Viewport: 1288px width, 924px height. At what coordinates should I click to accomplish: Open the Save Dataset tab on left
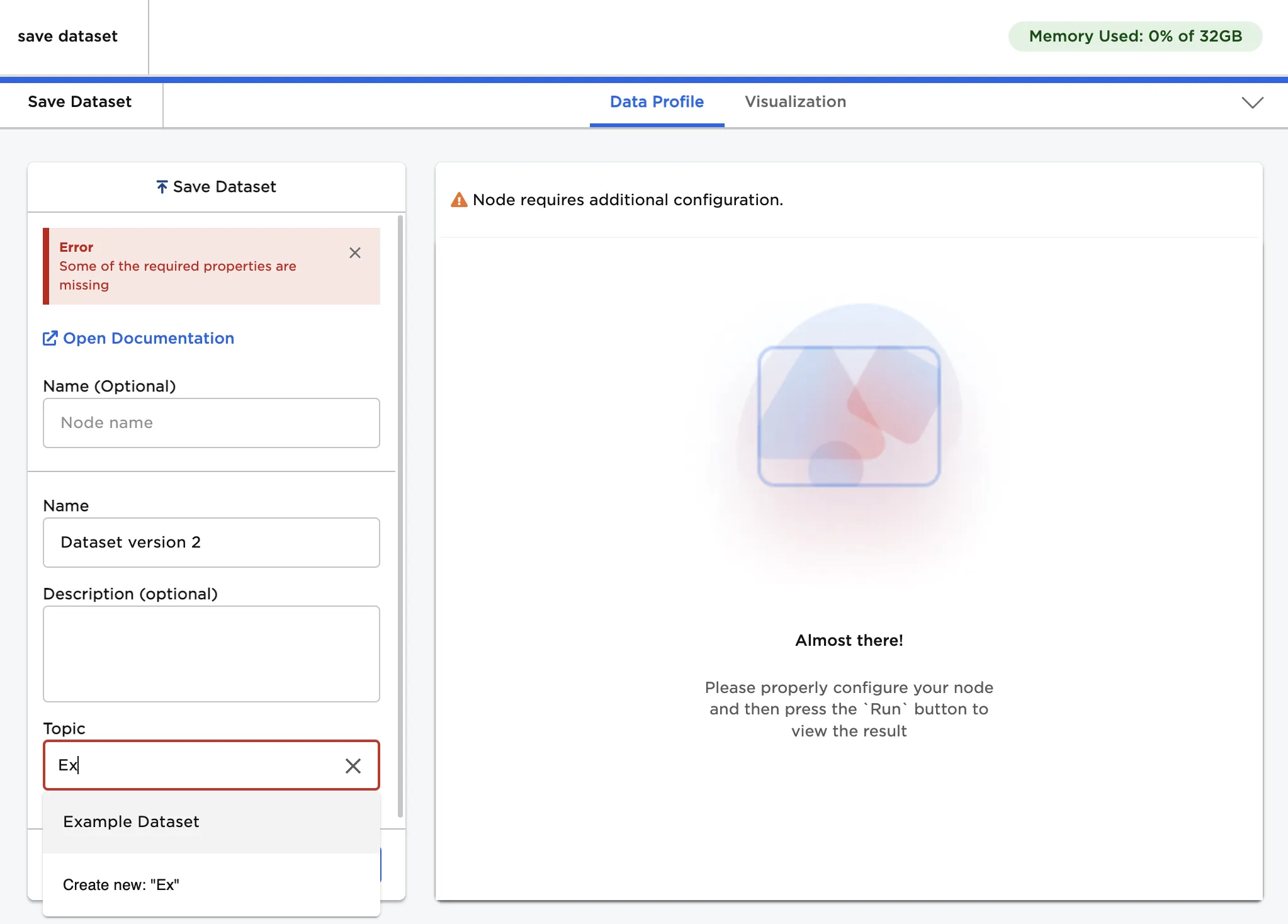point(80,102)
